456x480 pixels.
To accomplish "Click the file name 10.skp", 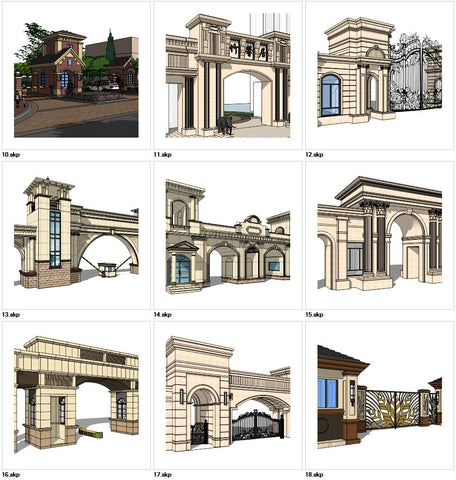I will [x=11, y=155].
